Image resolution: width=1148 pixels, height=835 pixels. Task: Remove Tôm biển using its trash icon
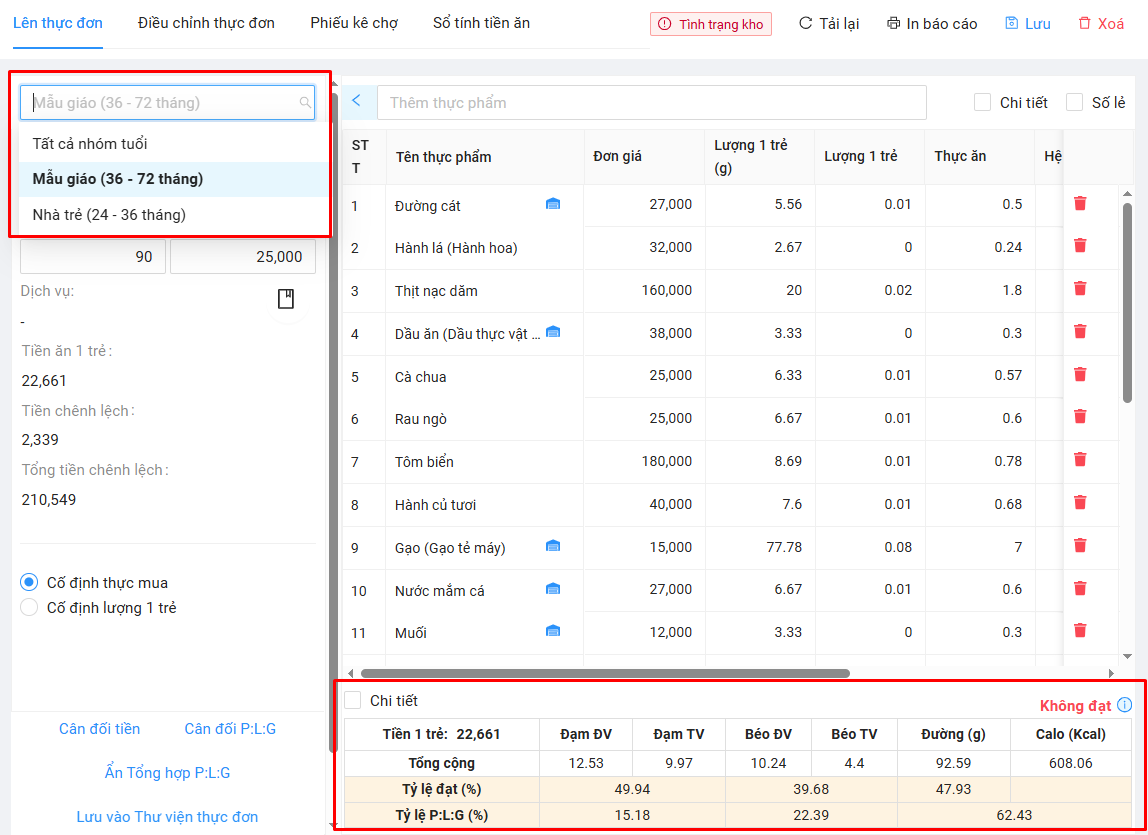point(1080,460)
